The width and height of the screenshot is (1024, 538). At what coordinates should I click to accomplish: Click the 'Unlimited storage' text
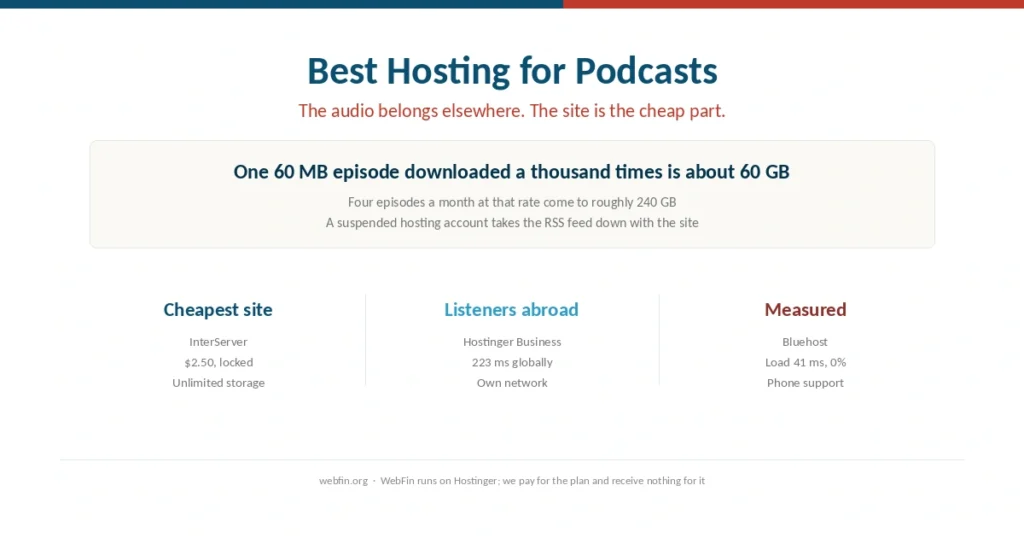pos(218,383)
